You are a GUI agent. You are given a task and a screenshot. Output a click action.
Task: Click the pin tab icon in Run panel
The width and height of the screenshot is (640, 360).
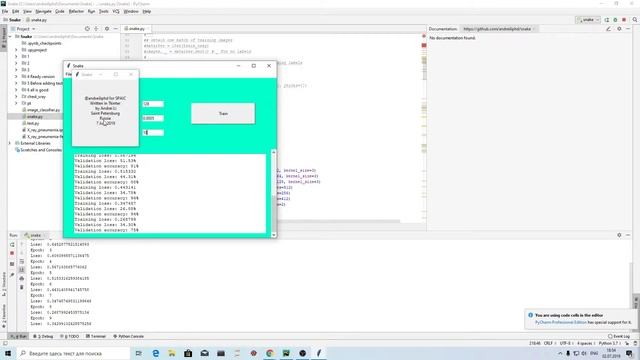tap(12, 276)
